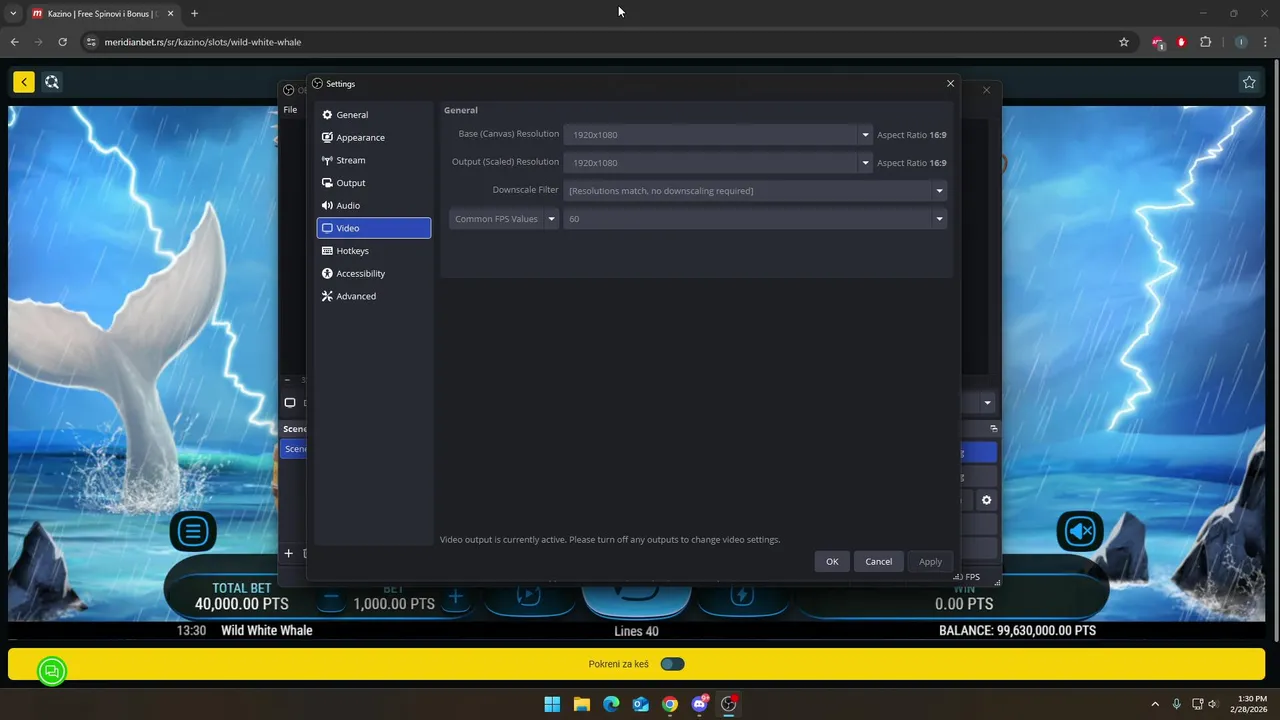1280x720 pixels.
Task: Open adblock extension icon
Action: coord(1158,42)
